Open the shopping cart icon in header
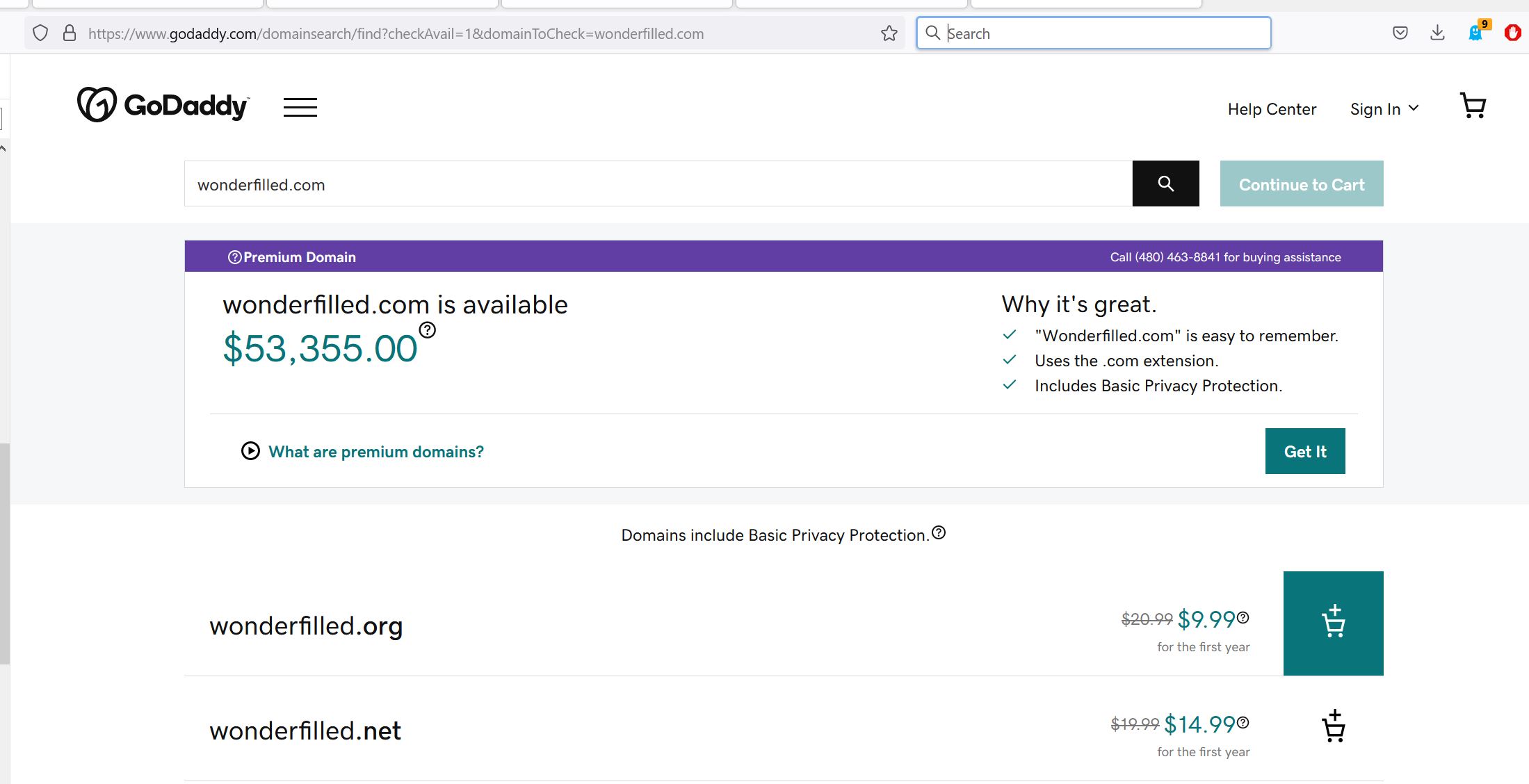Screen dimensions: 1529x784 pos(1473,106)
